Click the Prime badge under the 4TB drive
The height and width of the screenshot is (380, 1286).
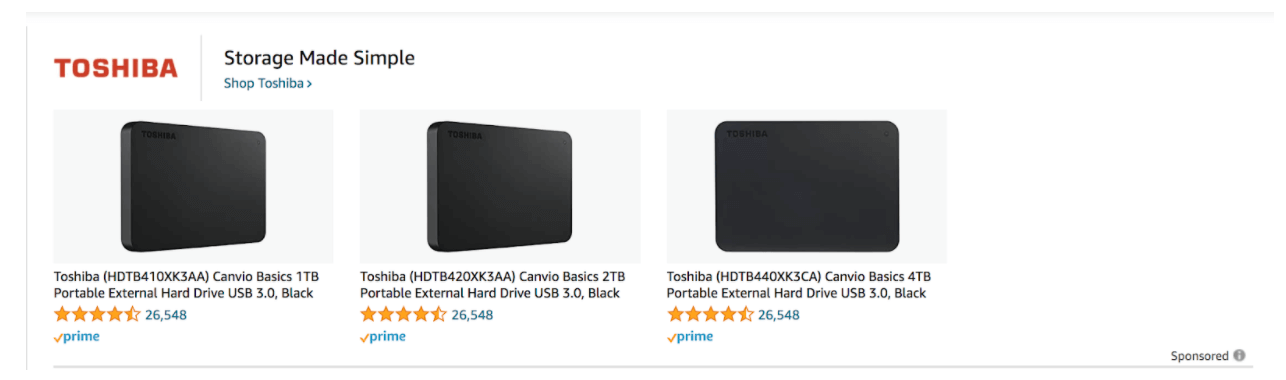tap(690, 337)
